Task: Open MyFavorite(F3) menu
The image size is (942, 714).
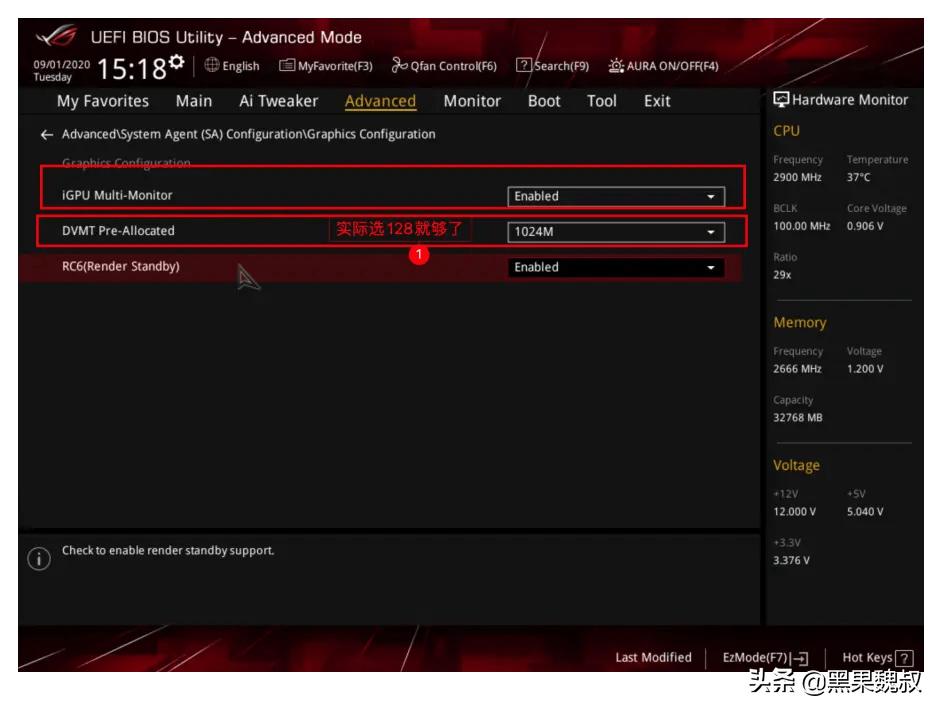Action: click(x=326, y=66)
